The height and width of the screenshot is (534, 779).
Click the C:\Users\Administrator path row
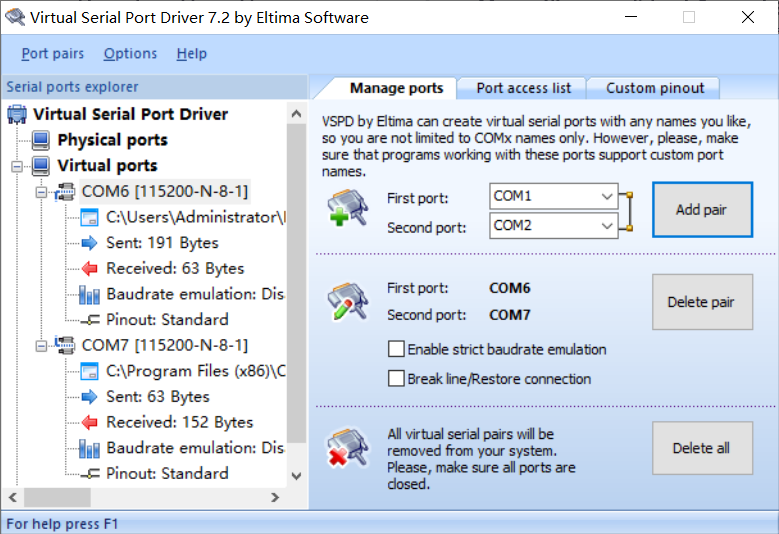tap(195, 218)
